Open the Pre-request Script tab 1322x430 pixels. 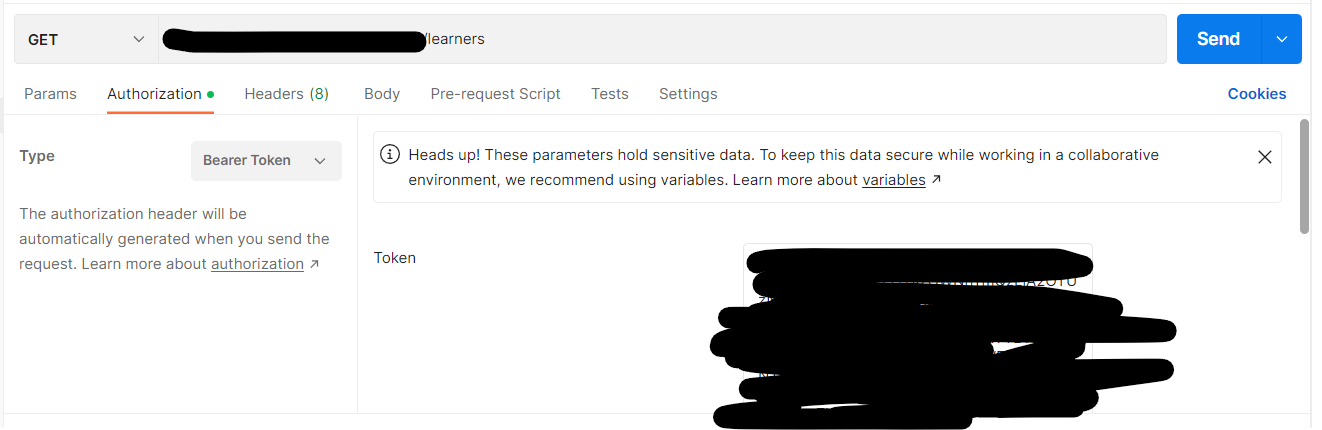pyautogui.click(x=495, y=94)
